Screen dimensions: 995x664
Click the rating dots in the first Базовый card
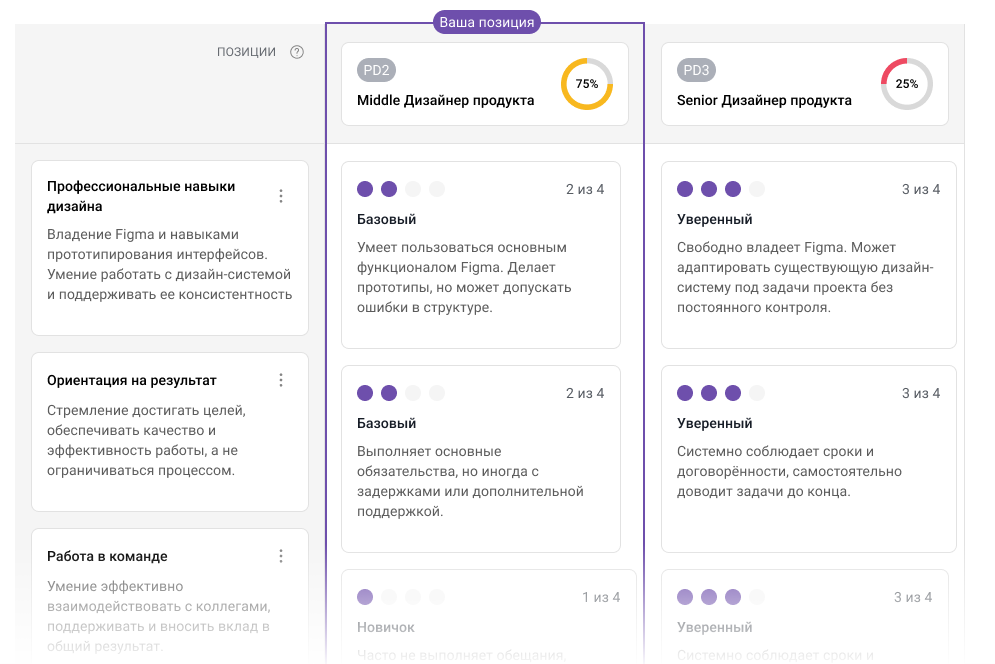tap(400, 189)
